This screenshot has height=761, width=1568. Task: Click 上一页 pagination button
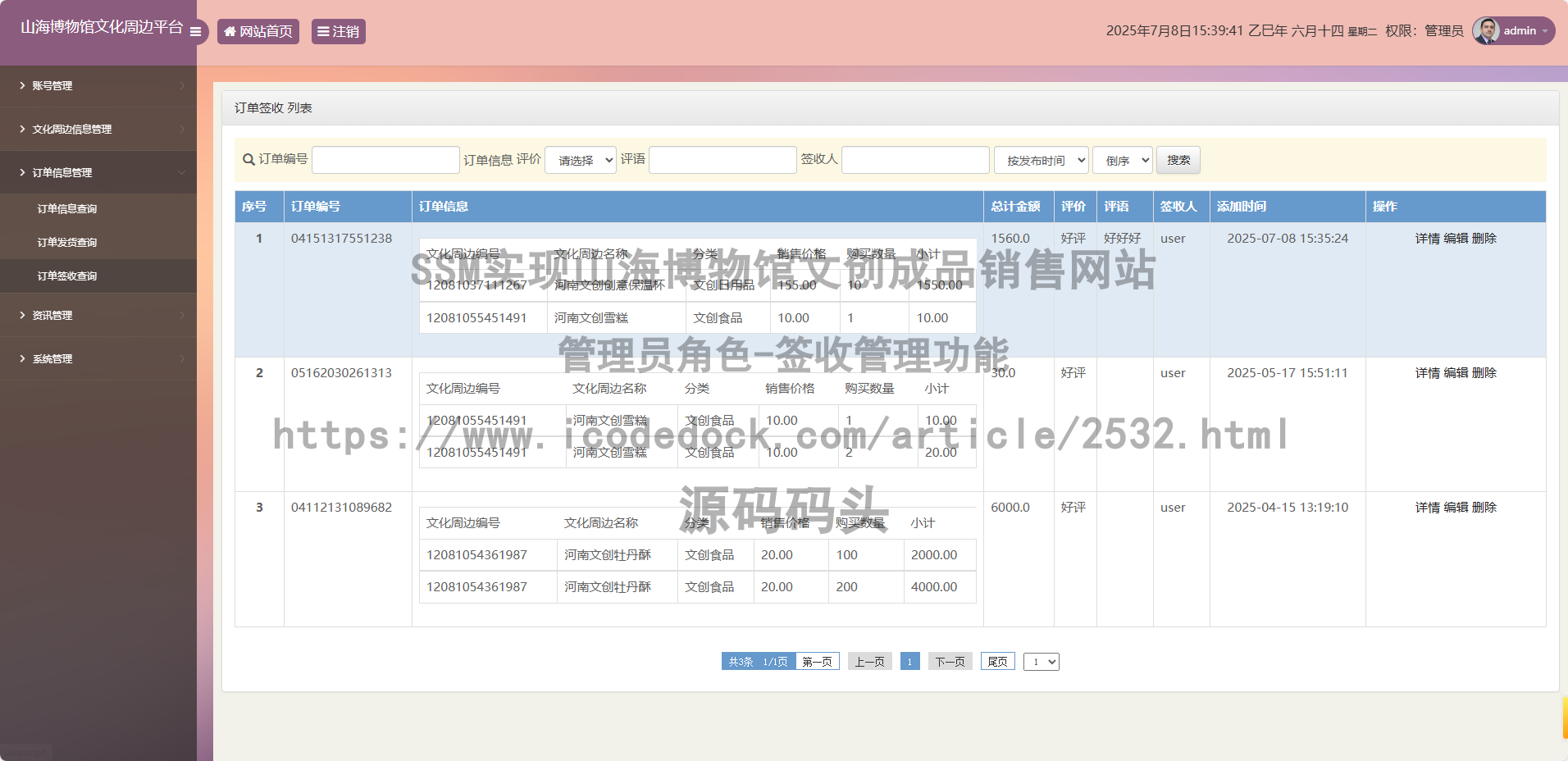pyautogui.click(x=869, y=661)
